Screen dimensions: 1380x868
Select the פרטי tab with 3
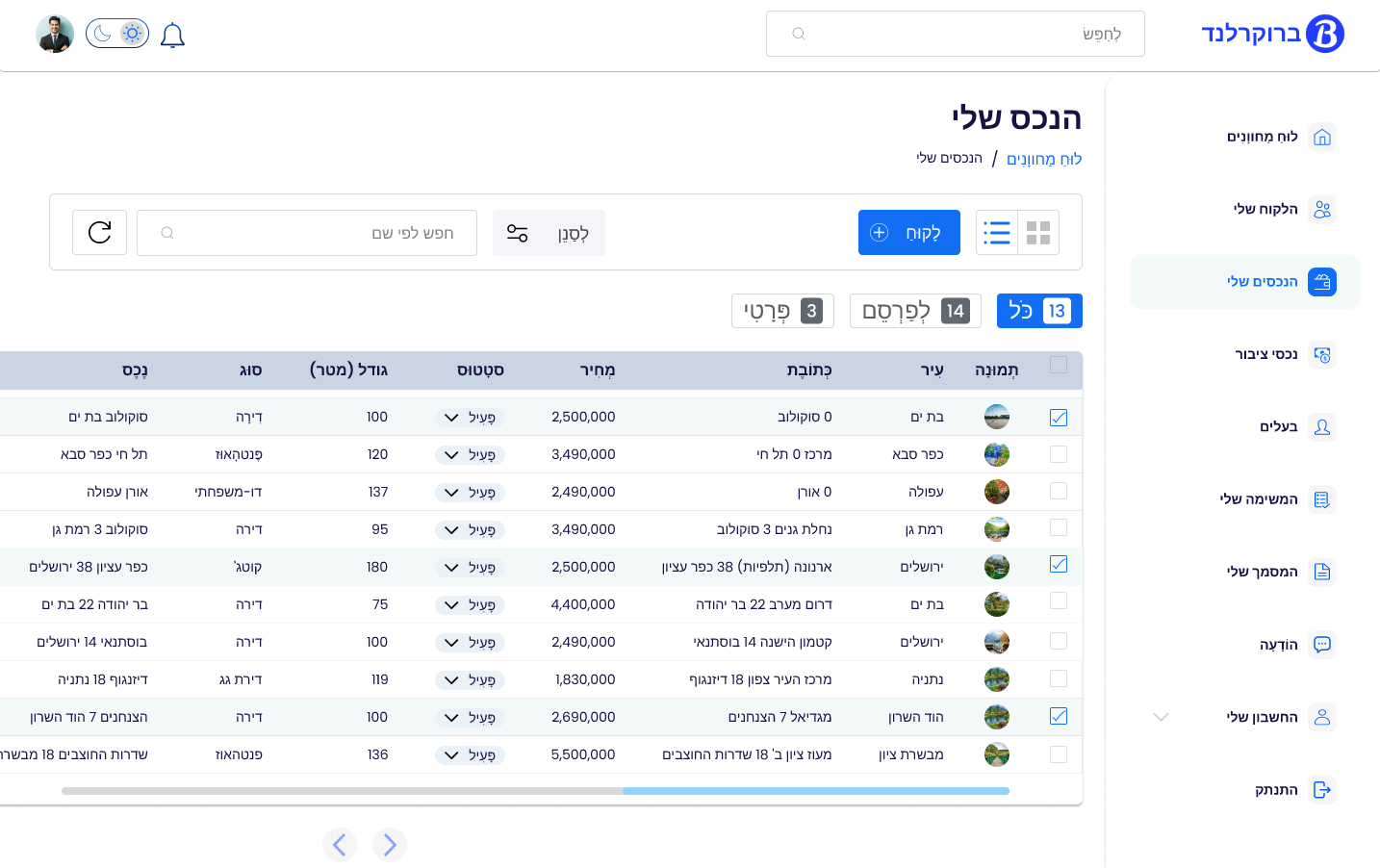click(x=782, y=311)
